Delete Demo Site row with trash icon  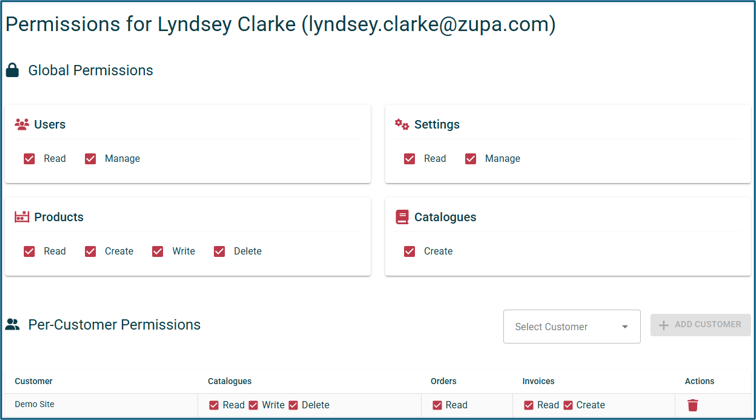point(693,405)
